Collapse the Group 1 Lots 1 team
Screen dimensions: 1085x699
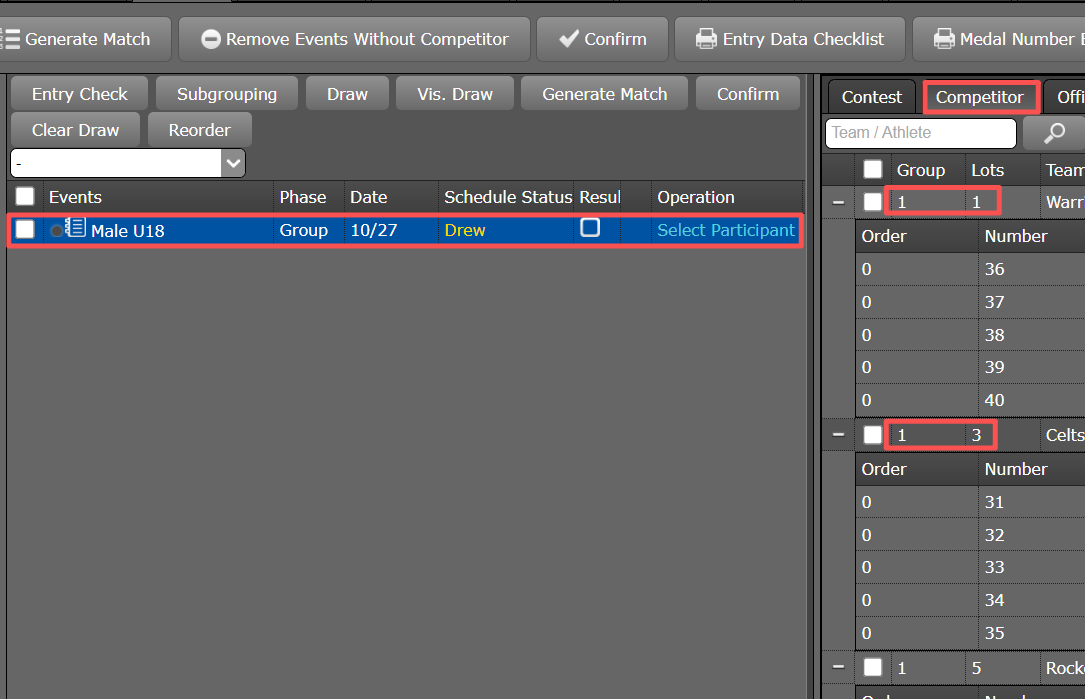(838, 202)
